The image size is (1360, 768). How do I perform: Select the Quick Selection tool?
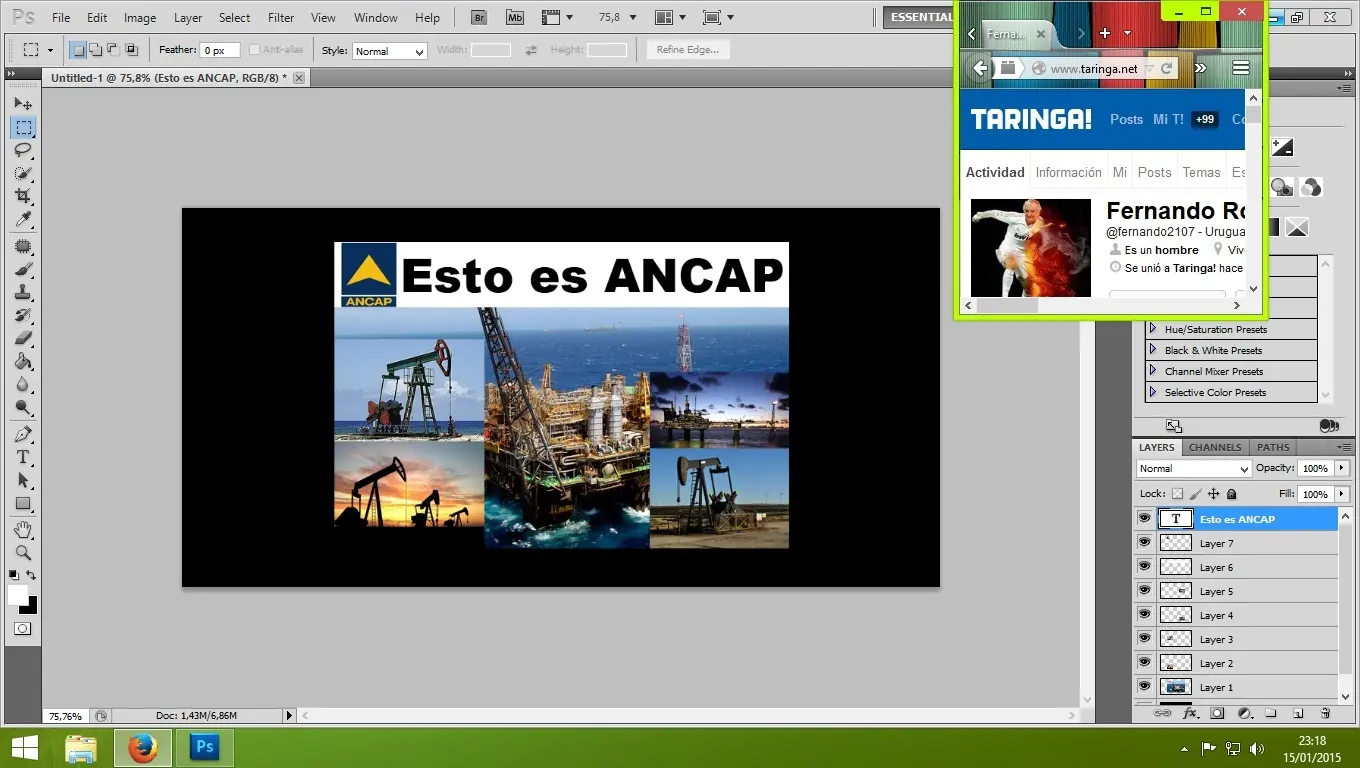tap(23, 173)
